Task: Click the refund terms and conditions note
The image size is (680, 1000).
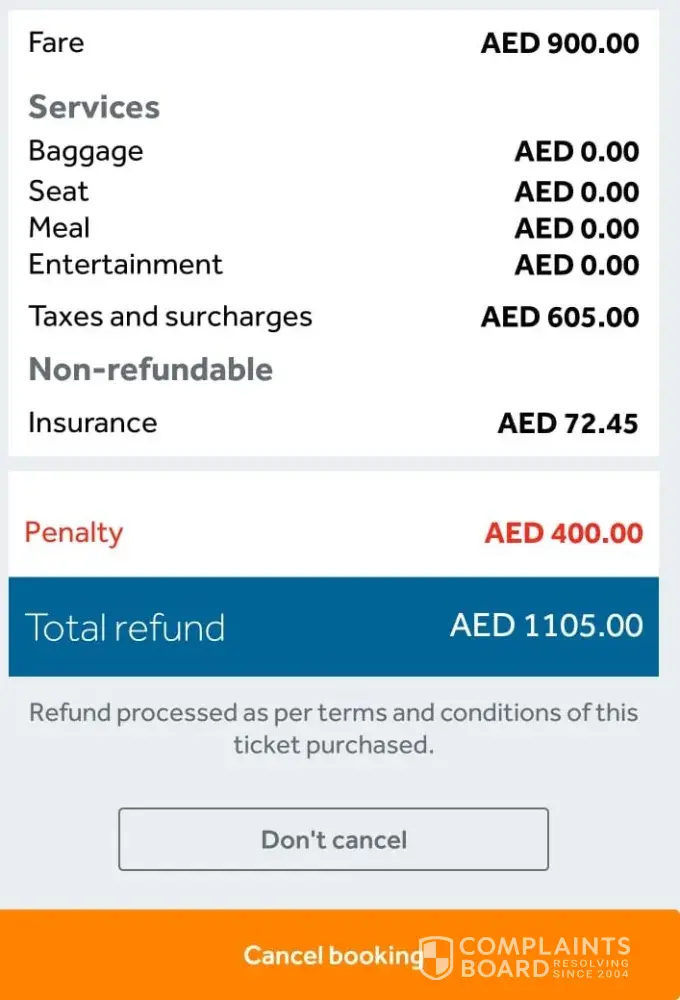Action: tap(333, 728)
